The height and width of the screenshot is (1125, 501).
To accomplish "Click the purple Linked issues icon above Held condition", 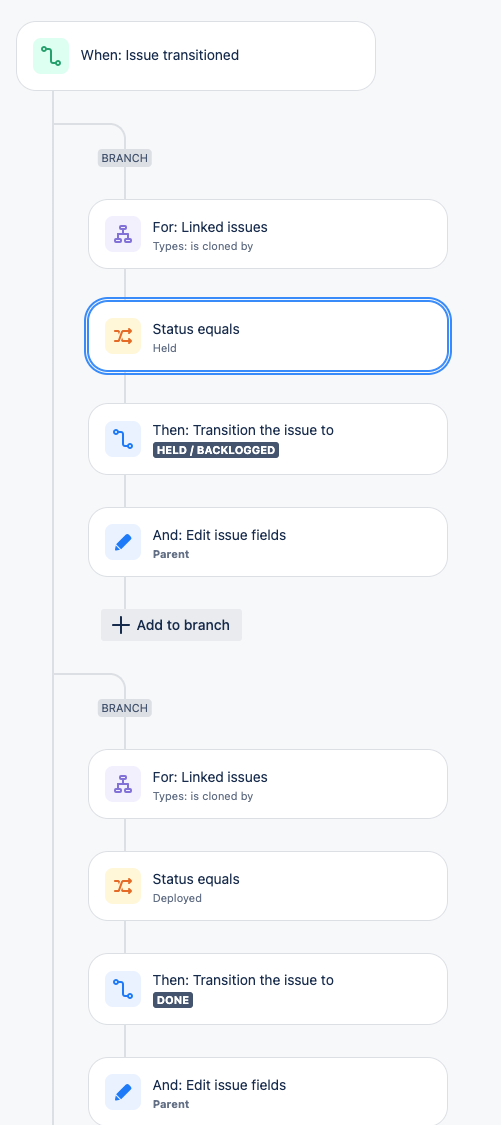I will point(123,234).
